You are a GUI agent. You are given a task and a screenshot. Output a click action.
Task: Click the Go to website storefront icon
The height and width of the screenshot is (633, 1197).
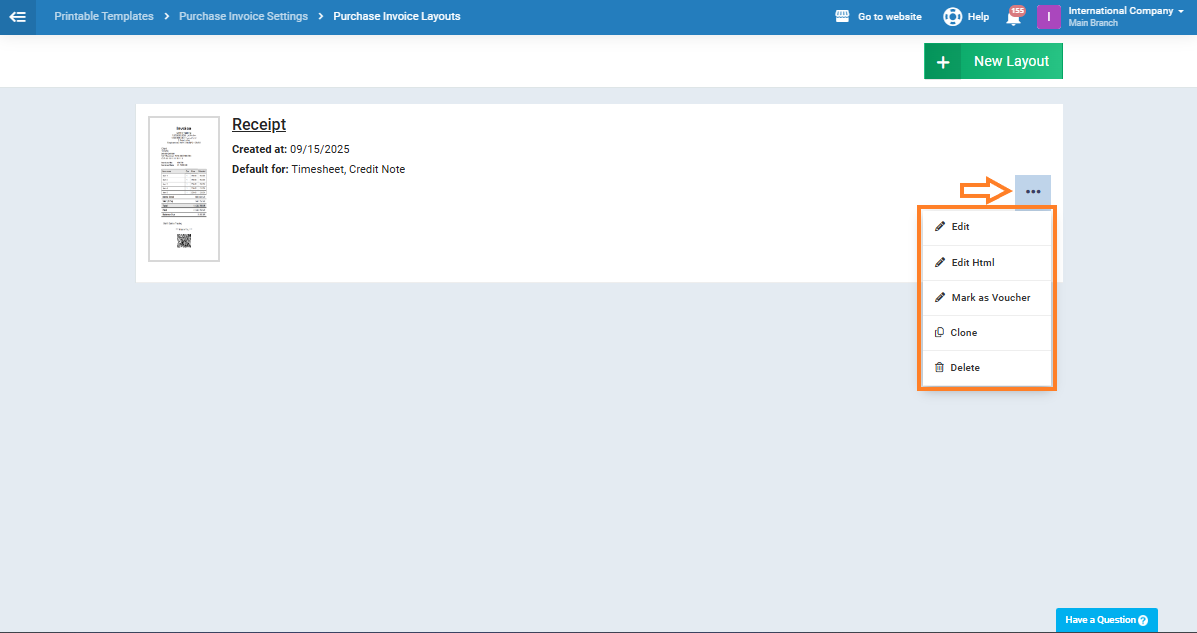pyautogui.click(x=842, y=17)
